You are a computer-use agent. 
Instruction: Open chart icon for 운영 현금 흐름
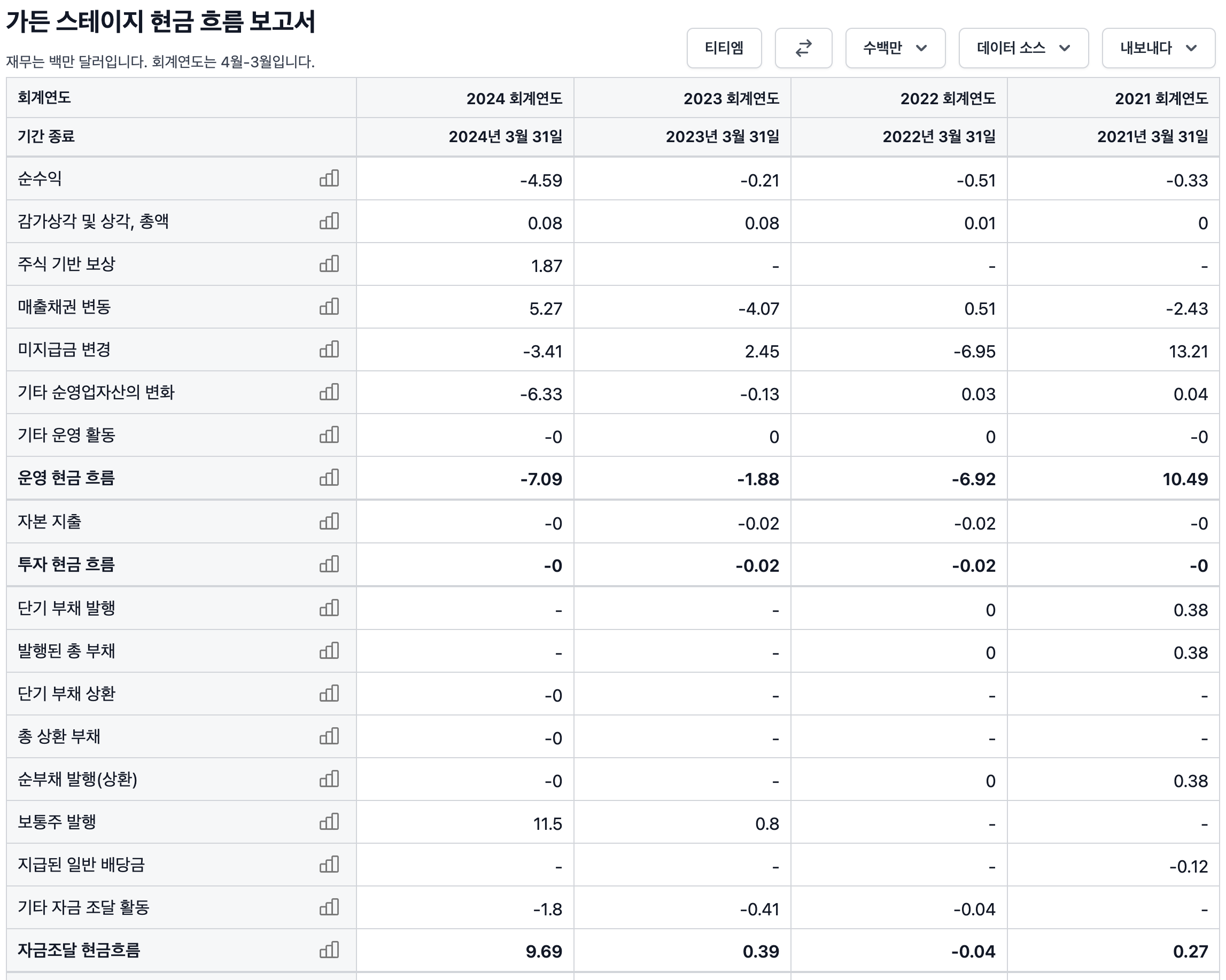pyautogui.click(x=329, y=478)
